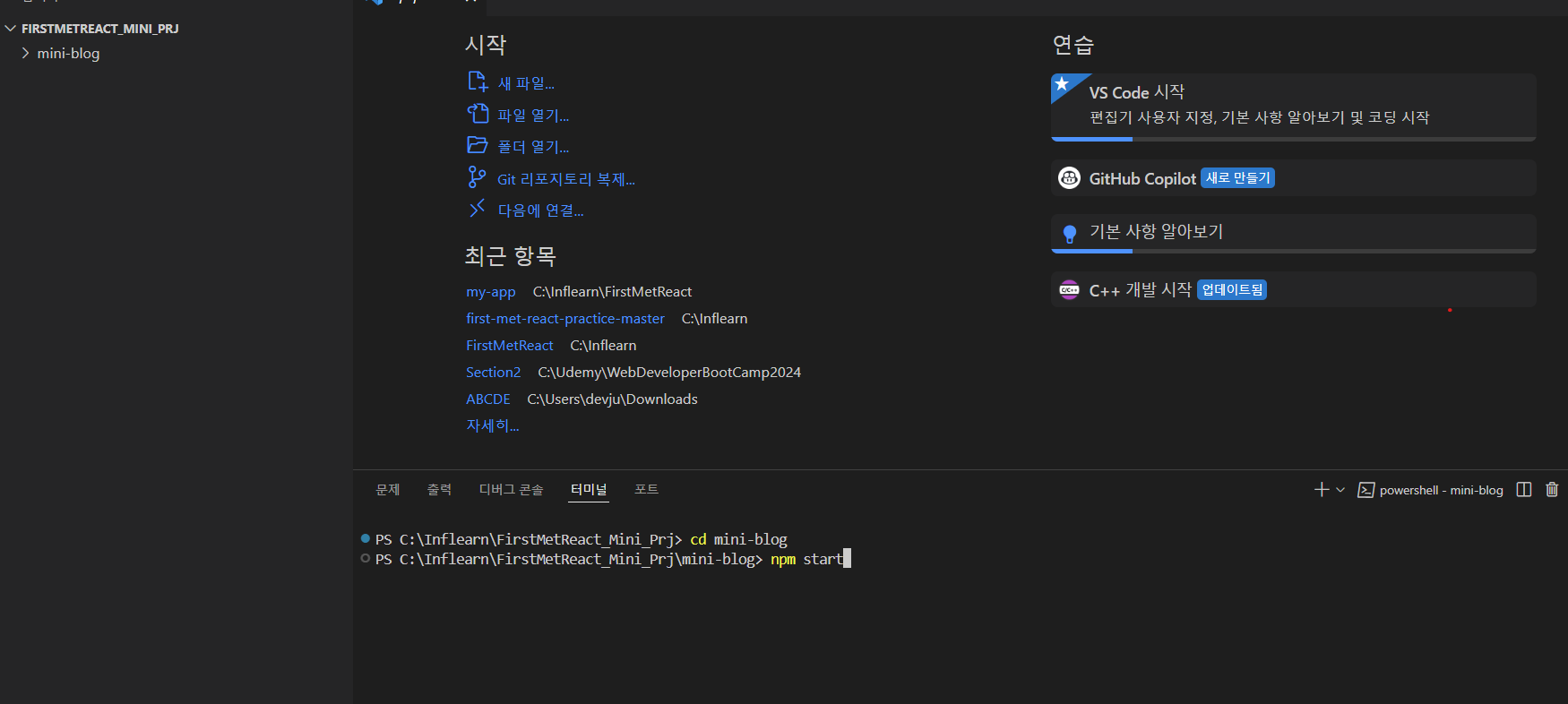The image size is (1568, 704).
Task: Open recent first-met-react-practice-master
Action: 565,319
